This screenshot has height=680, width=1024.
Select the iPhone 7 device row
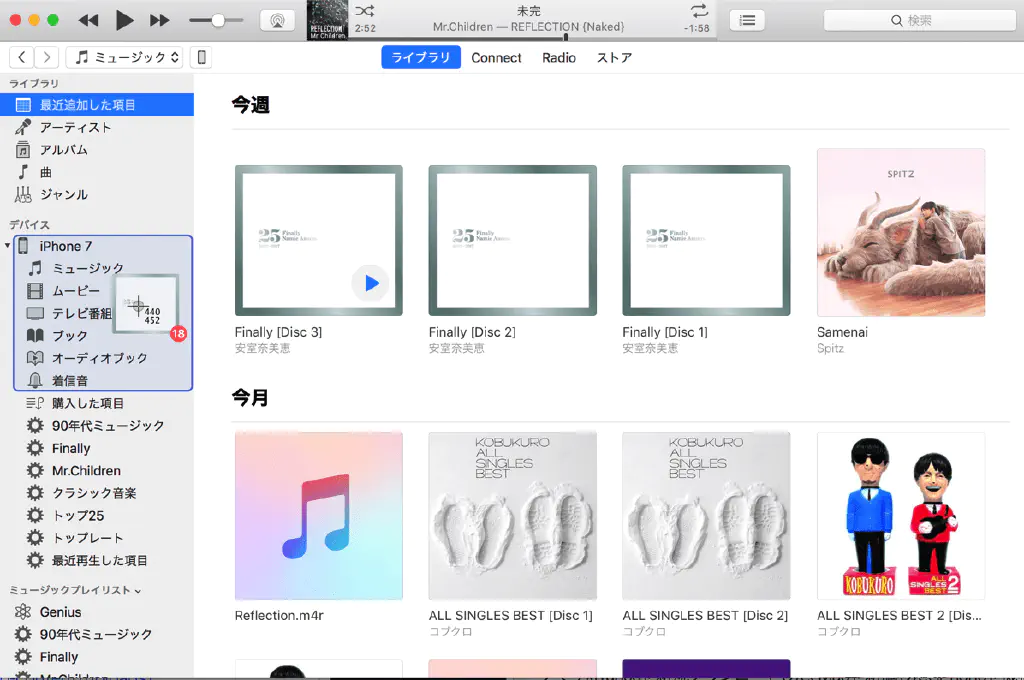pyautogui.click(x=103, y=246)
